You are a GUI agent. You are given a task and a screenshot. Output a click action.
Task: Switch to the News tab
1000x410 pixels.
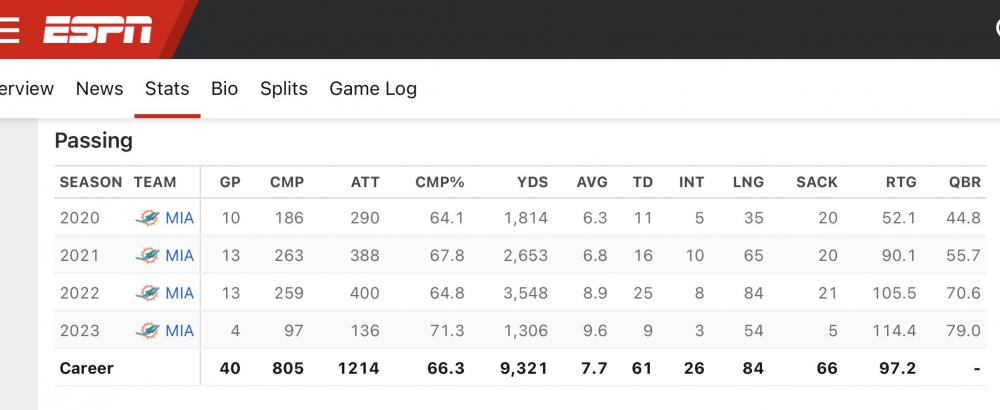pyautogui.click(x=99, y=88)
